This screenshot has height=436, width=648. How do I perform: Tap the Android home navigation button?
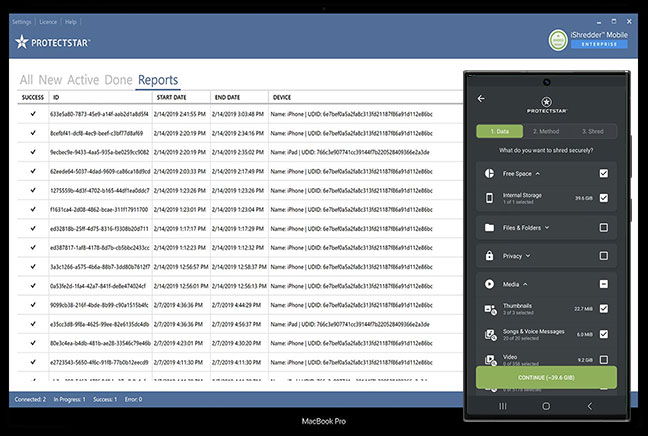546,406
